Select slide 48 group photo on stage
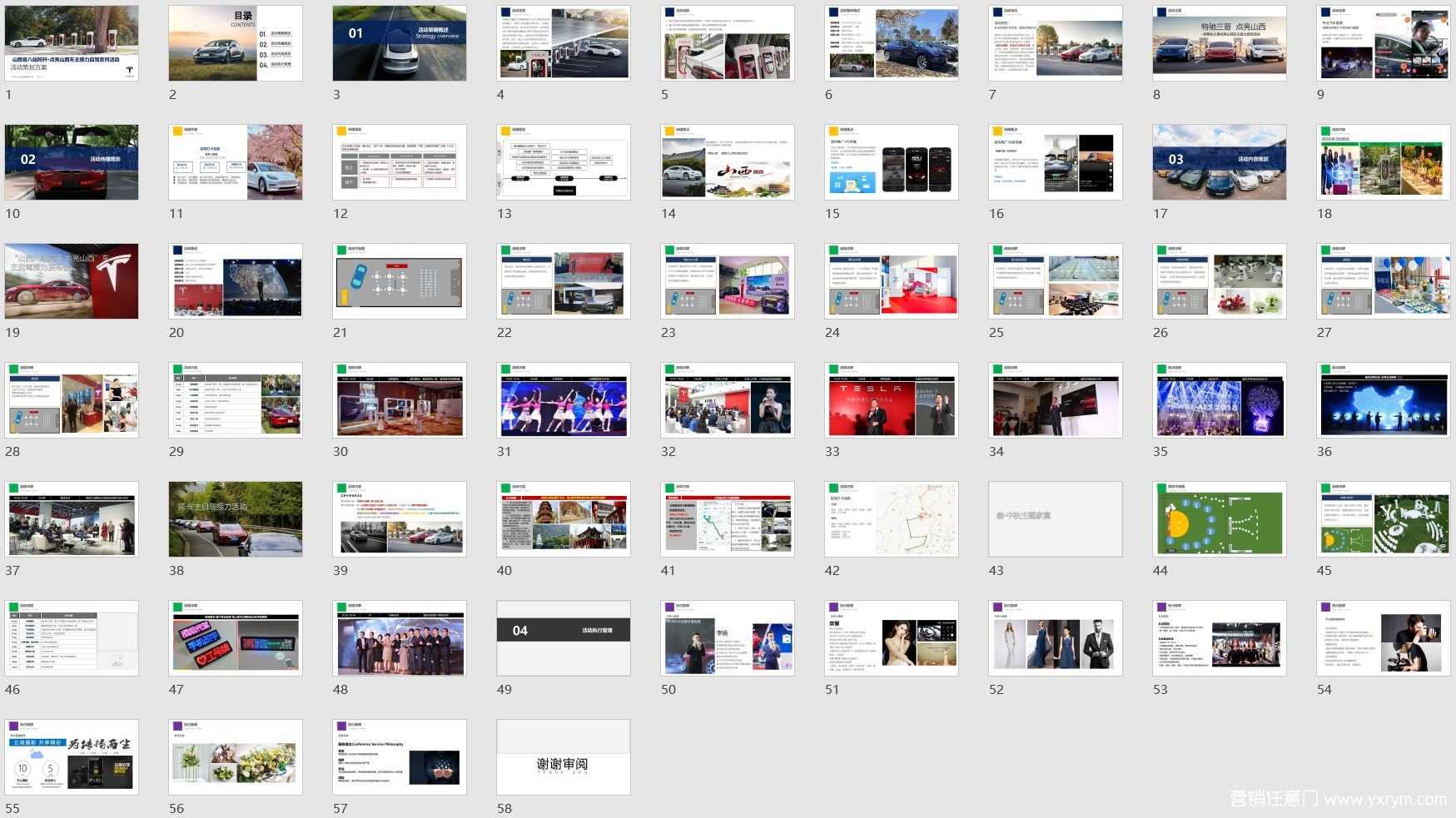The width and height of the screenshot is (1456, 818). pos(400,638)
